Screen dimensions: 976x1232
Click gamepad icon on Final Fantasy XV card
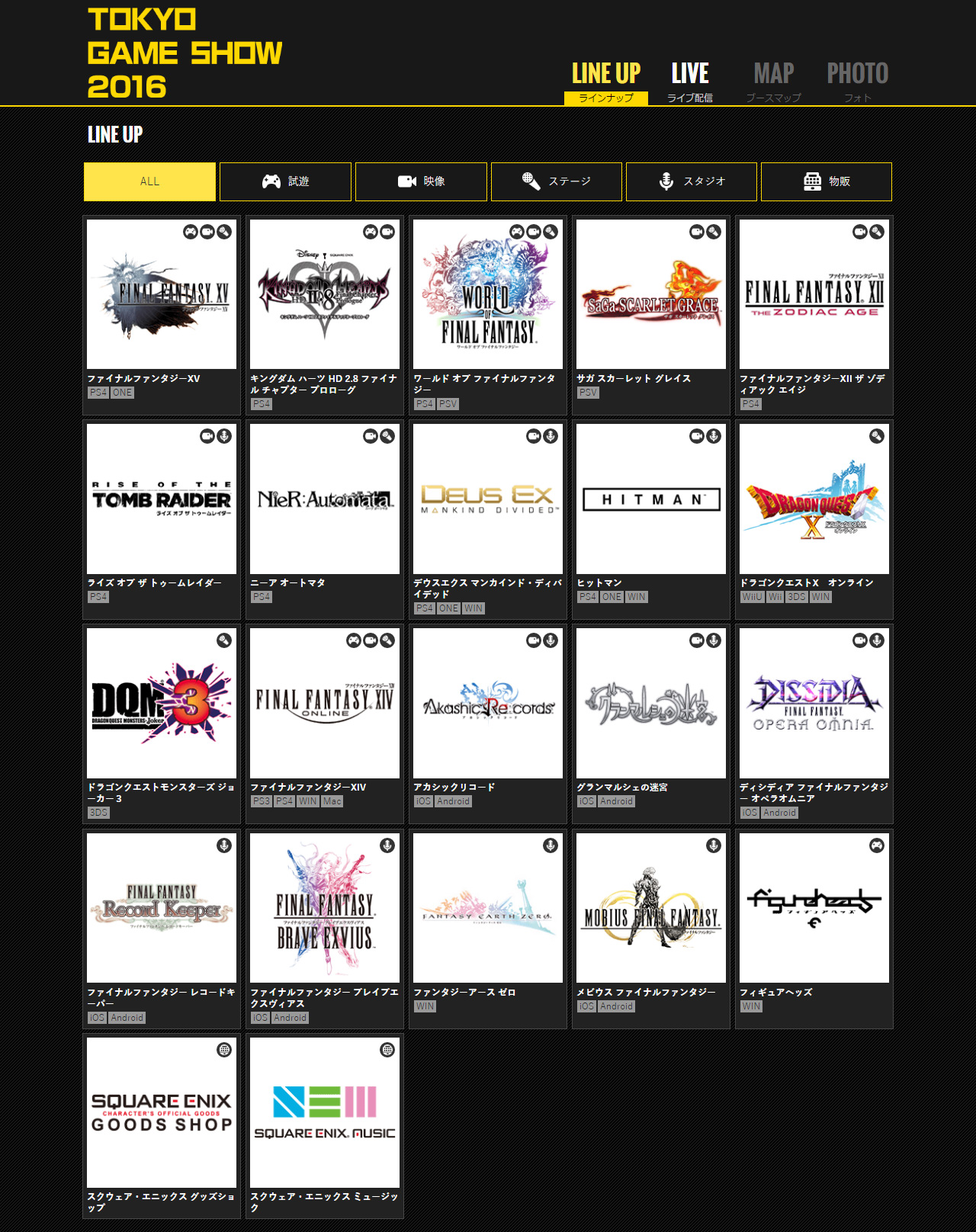[x=191, y=232]
